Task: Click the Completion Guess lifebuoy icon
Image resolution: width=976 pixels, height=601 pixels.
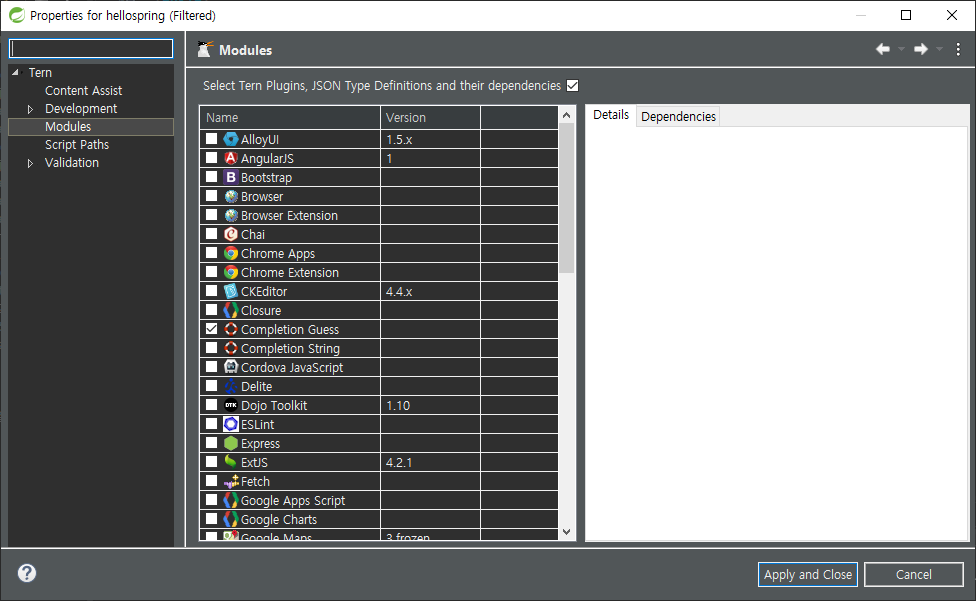Action: coord(231,329)
